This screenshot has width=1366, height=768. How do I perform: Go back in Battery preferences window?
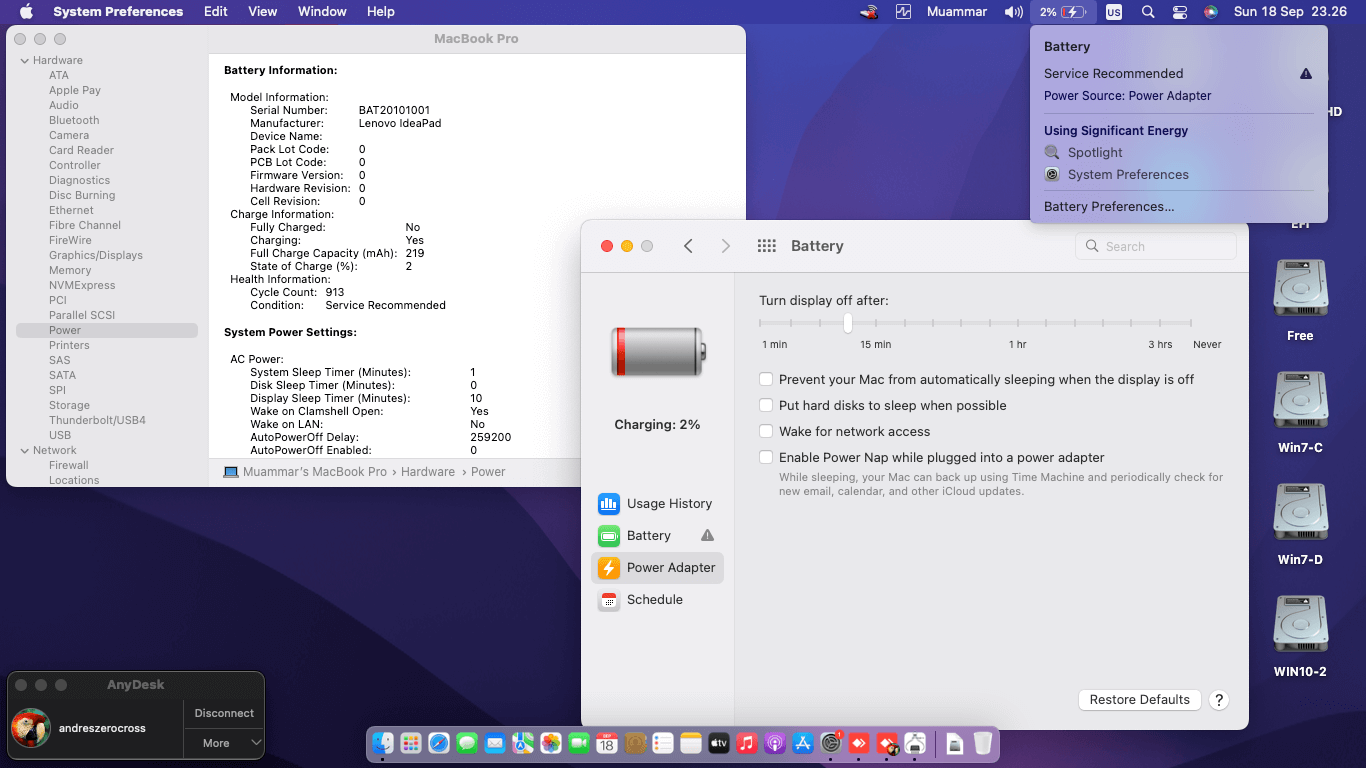pyautogui.click(x=688, y=246)
